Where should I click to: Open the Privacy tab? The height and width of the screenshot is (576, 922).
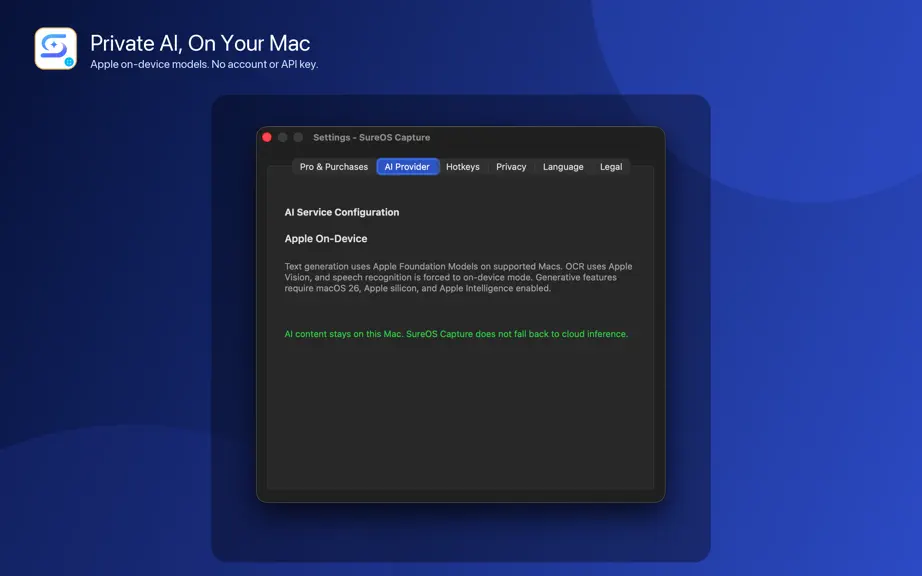tap(511, 167)
